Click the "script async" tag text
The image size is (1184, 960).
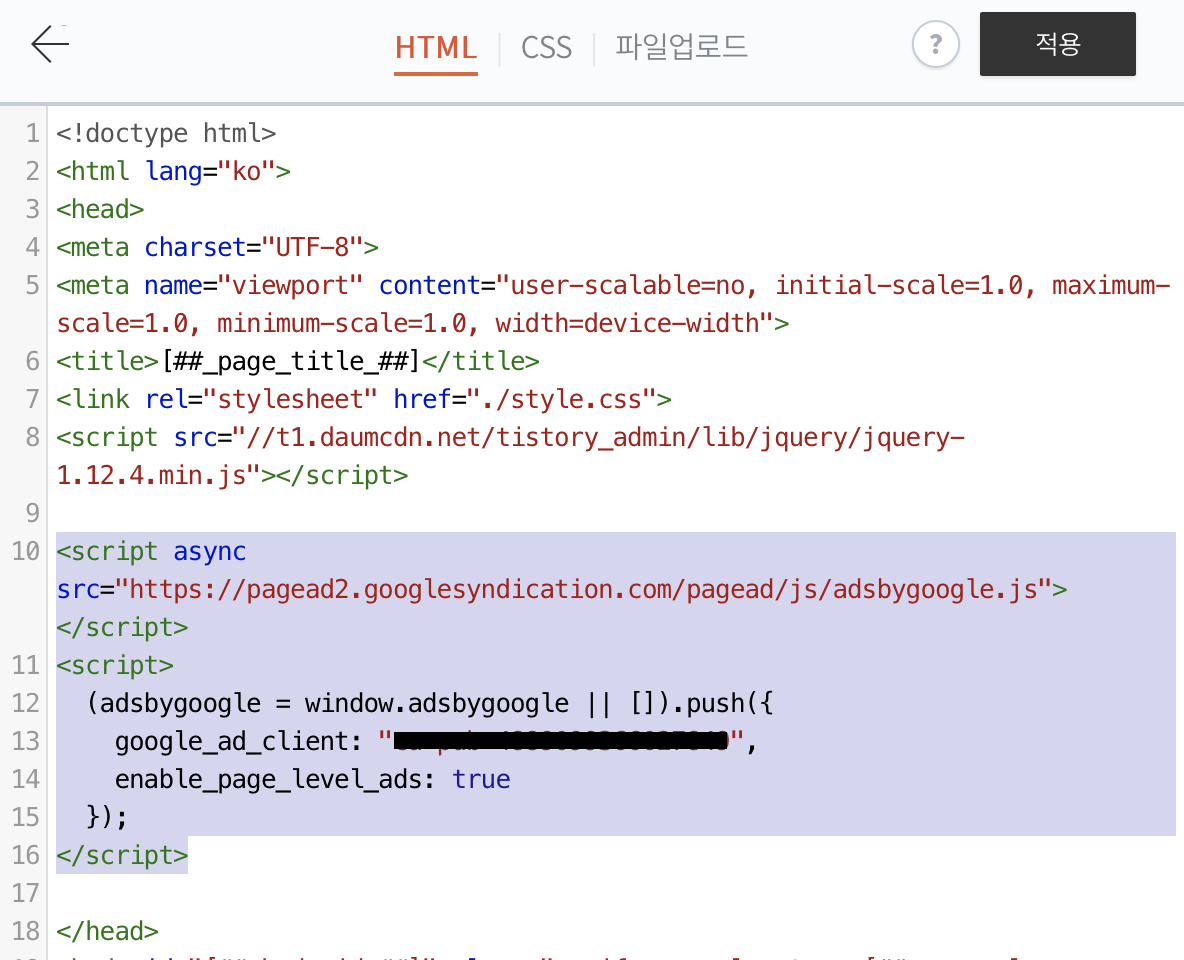tap(151, 551)
